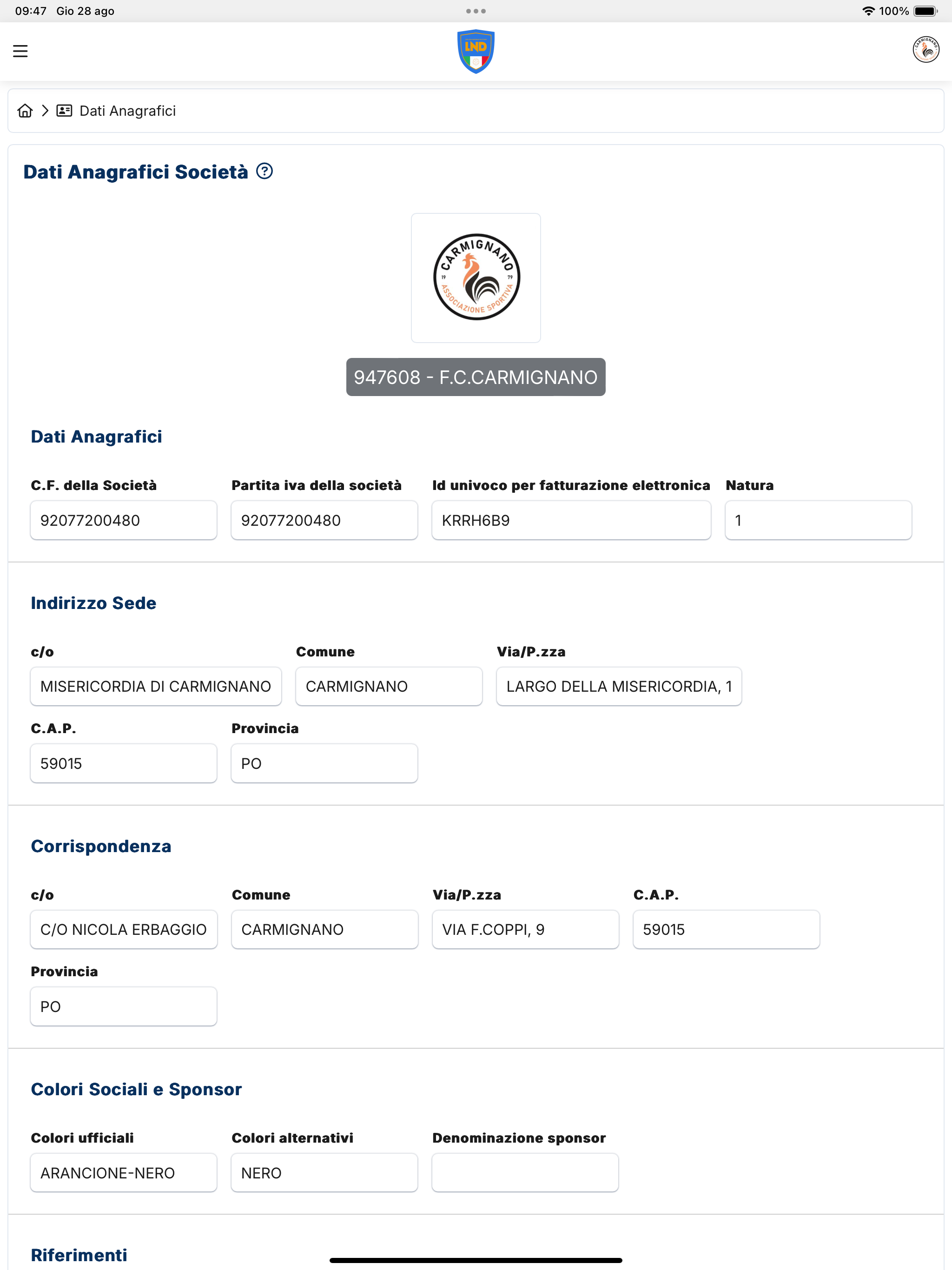
Task: Edit the Indirizzo Sede c/o field
Action: 156,686
